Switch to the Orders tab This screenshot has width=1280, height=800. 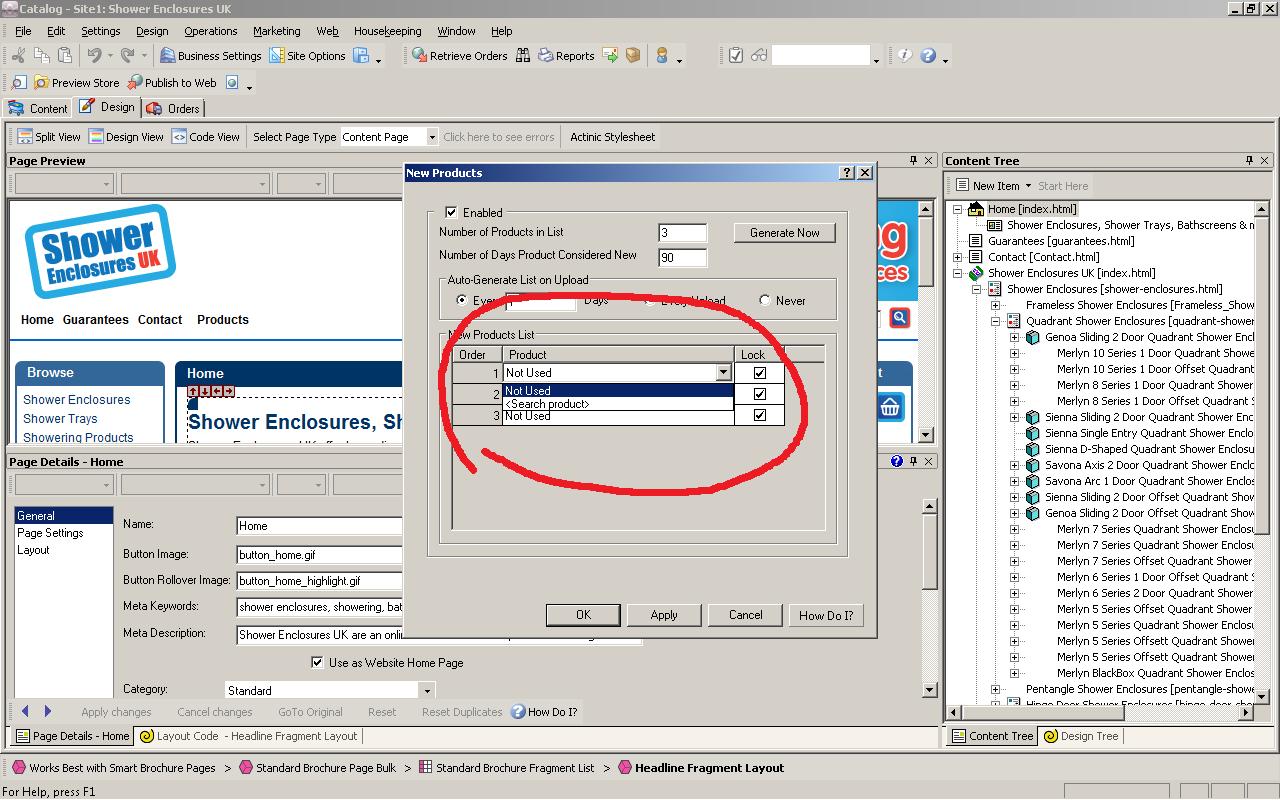click(x=173, y=108)
